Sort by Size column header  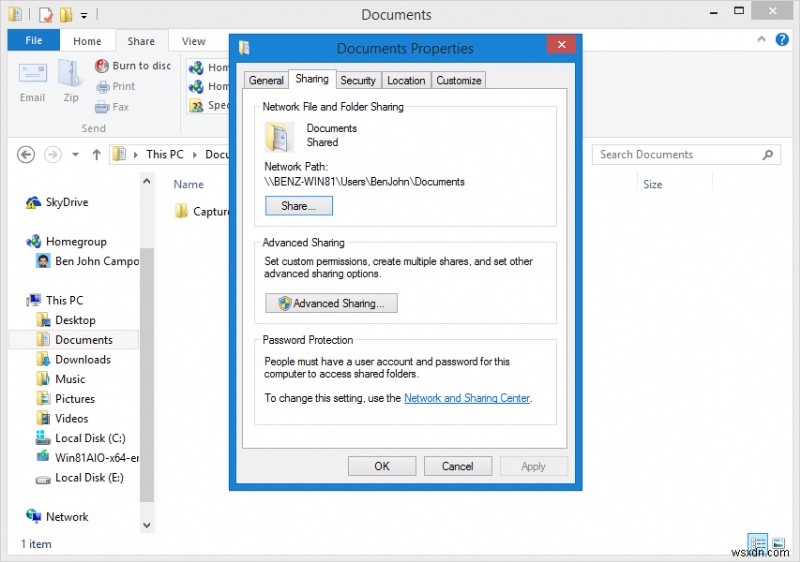pyautogui.click(x=653, y=185)
